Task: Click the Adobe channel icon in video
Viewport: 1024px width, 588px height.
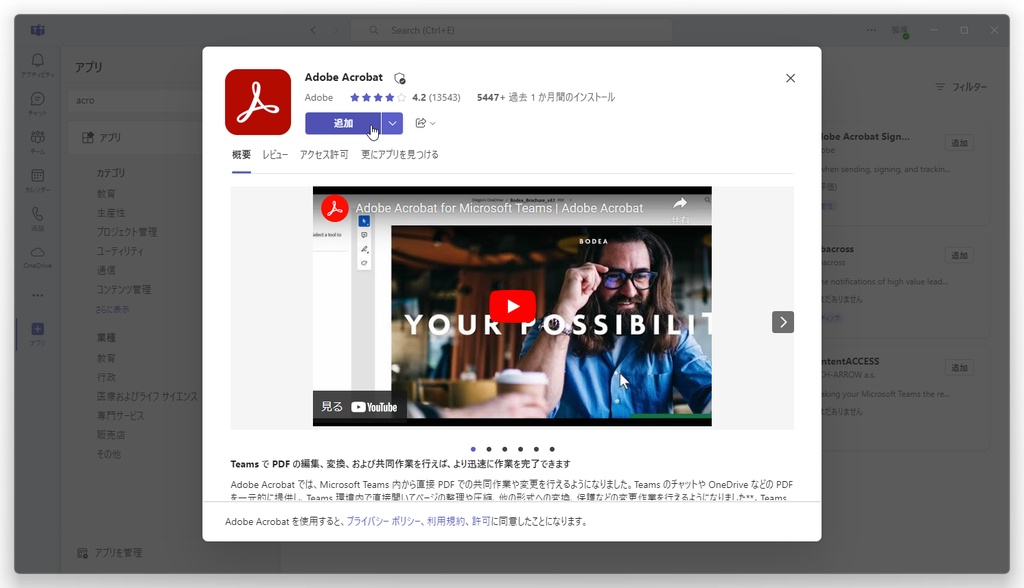Action: point(334,208)
